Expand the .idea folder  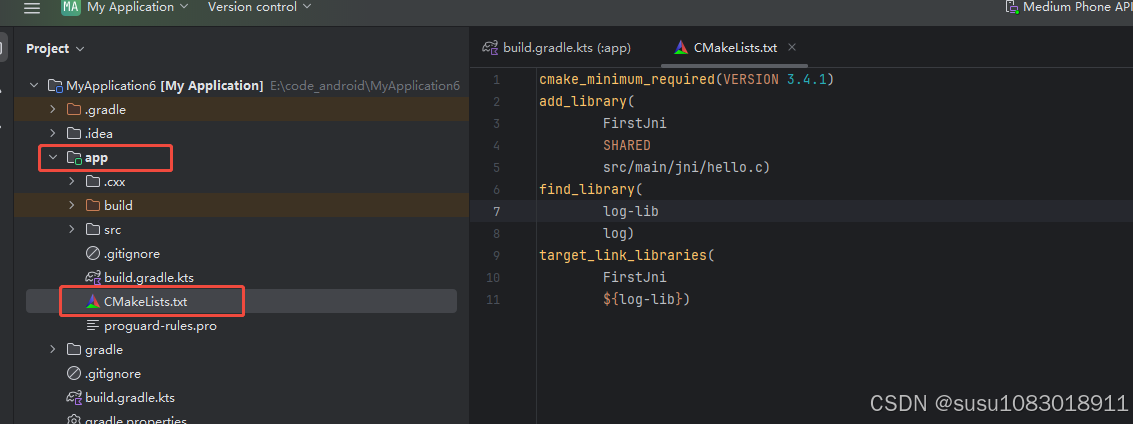[52, 134]
